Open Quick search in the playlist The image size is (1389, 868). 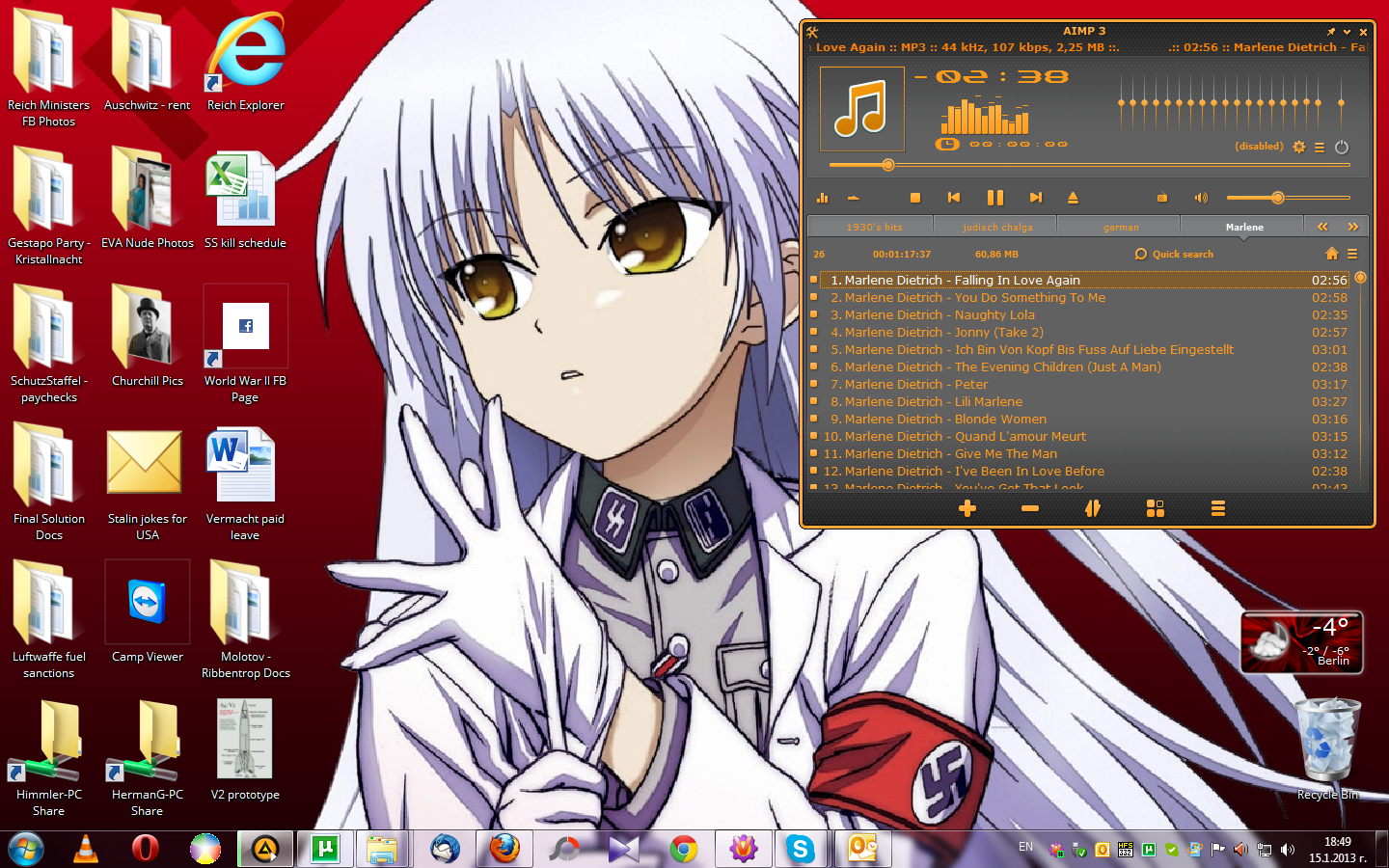click(1174, 254)
